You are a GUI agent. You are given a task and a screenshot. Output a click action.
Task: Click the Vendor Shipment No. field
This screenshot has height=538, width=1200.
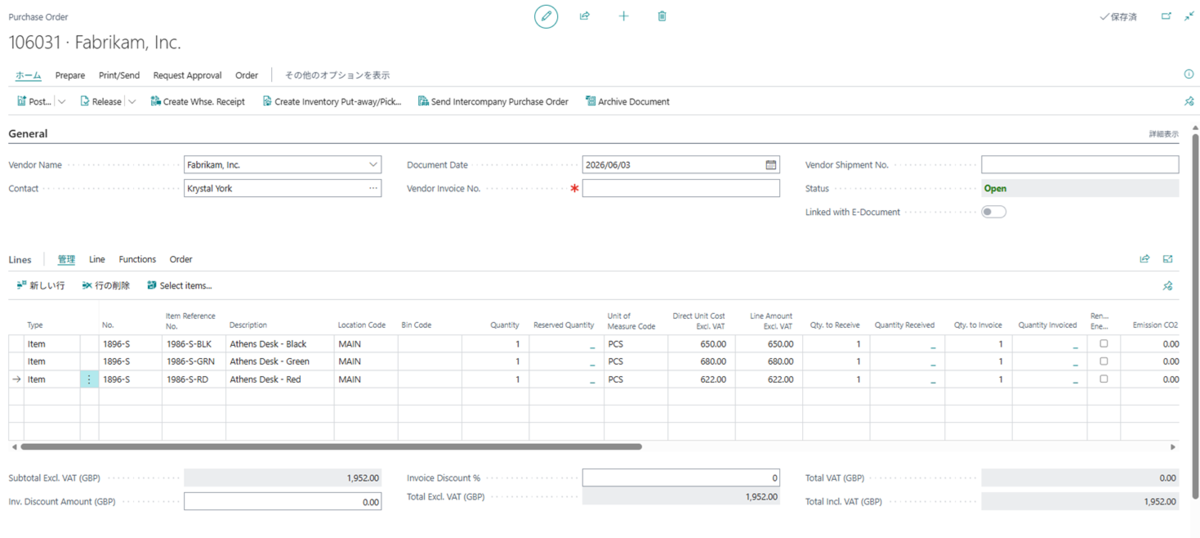[1079, 164]
